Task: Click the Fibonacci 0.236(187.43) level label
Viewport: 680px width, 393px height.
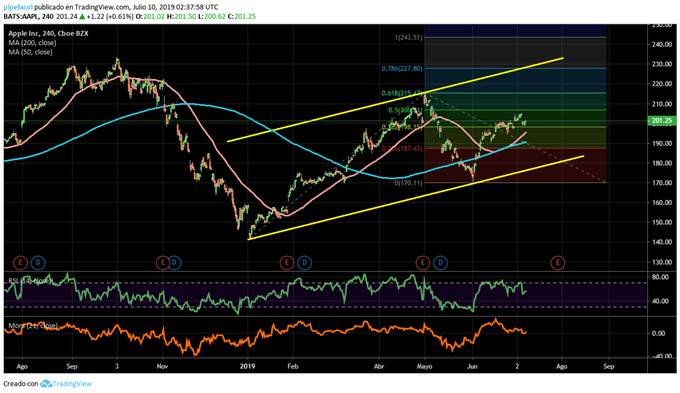Action: point(402,148)
